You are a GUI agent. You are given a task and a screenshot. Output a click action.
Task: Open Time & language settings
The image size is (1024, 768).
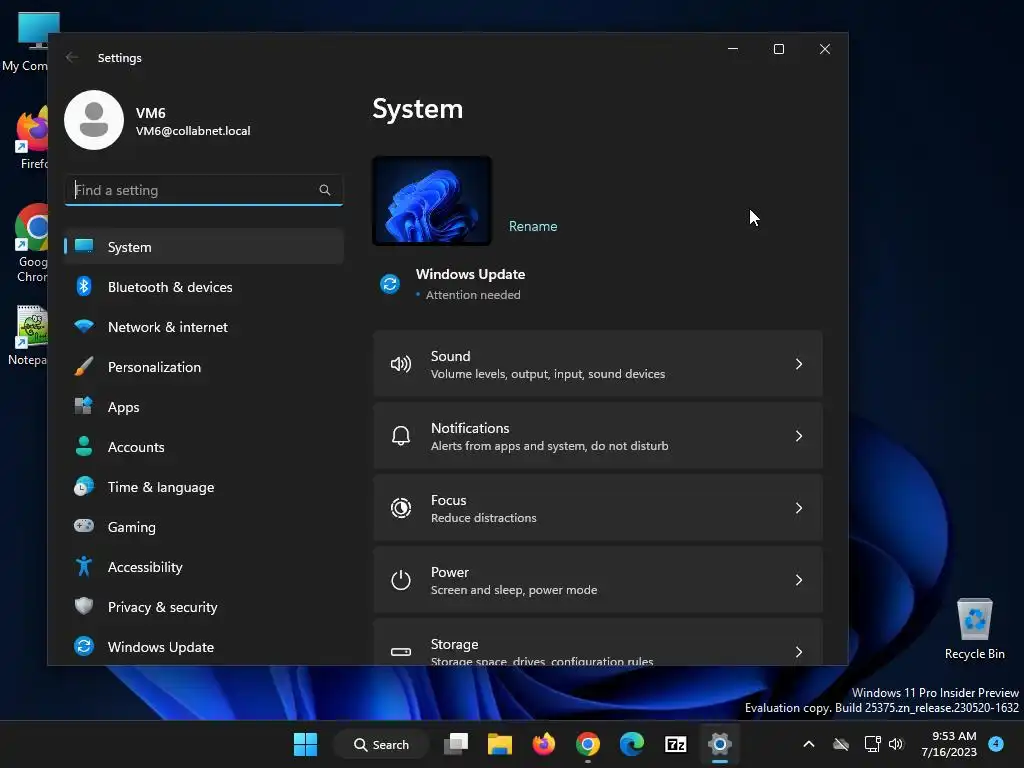pos(204,487)
